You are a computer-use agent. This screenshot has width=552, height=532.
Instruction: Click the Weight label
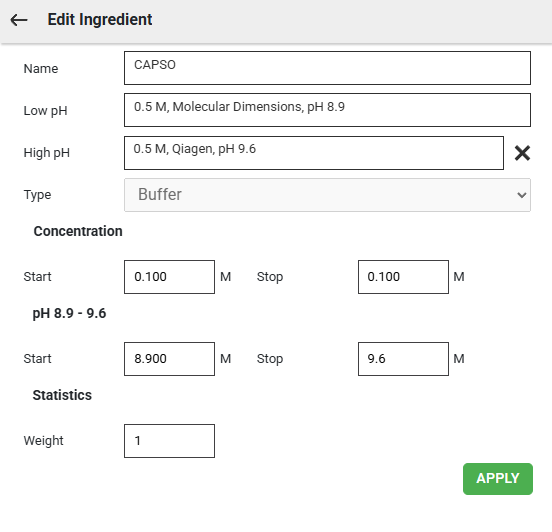pyautogui.click(x=43, y=441)
